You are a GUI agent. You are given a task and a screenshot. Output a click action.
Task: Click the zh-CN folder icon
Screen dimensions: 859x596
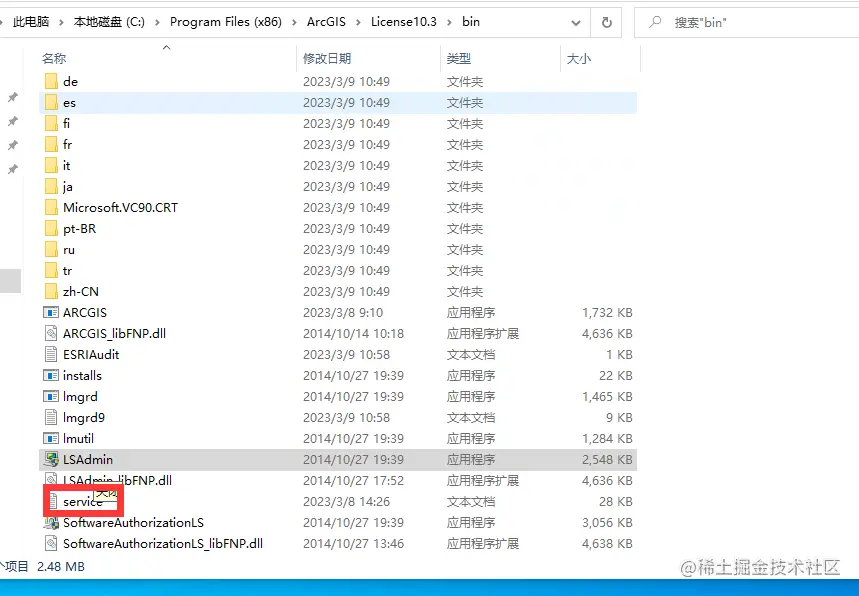click(x=51, y=291)
